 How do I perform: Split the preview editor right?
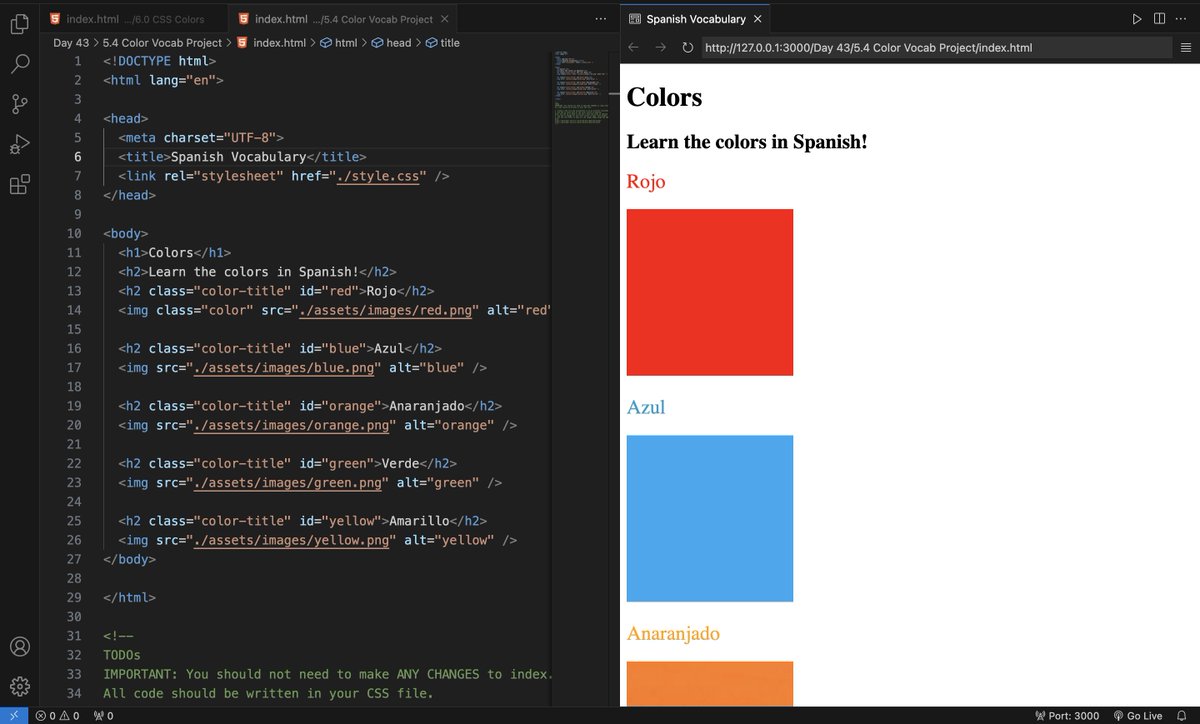pos(1159,19)
